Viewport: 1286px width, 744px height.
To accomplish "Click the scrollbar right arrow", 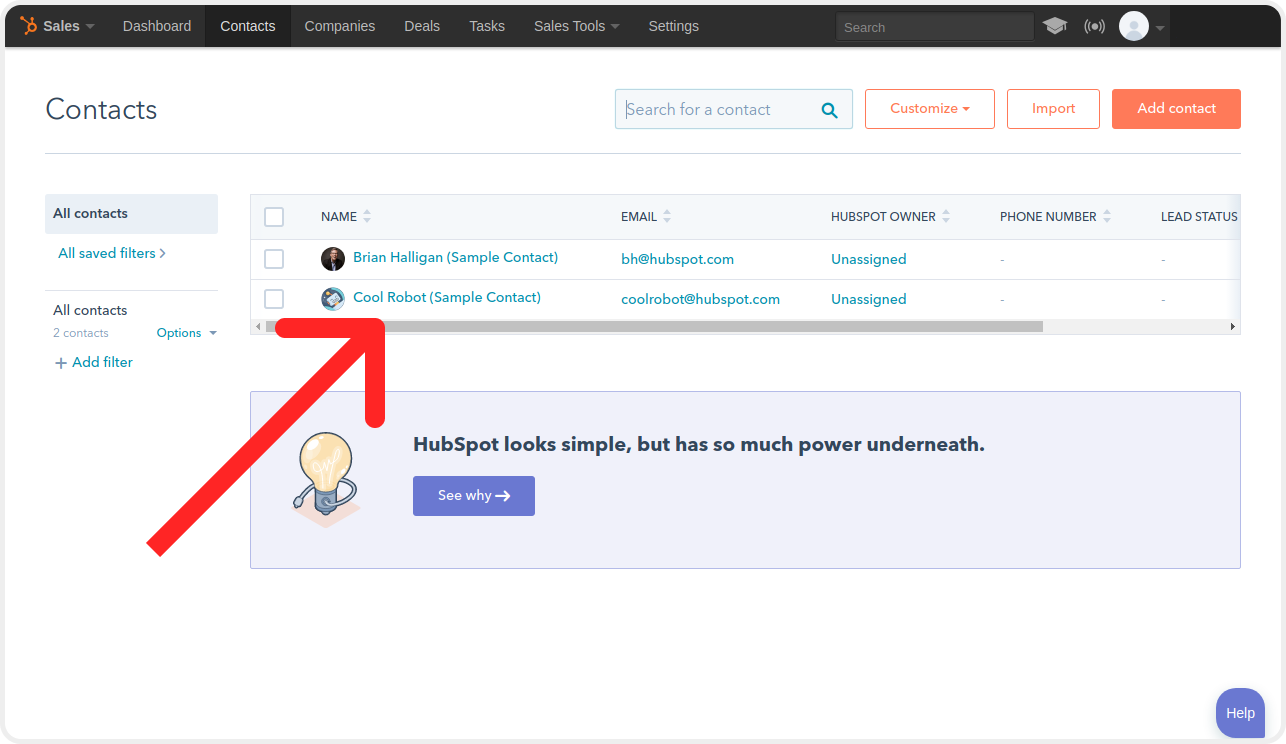I will [1232, 327].
